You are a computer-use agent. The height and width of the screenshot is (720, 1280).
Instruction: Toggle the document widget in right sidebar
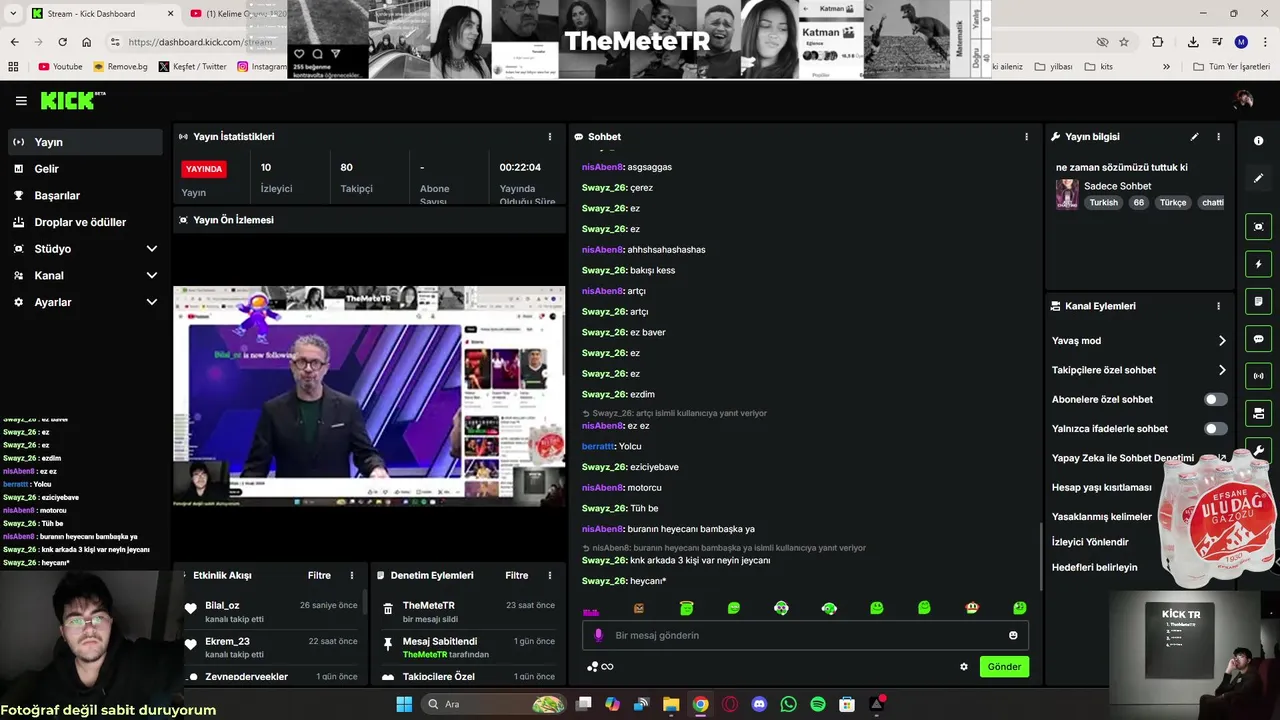(x=1259, y=301)
